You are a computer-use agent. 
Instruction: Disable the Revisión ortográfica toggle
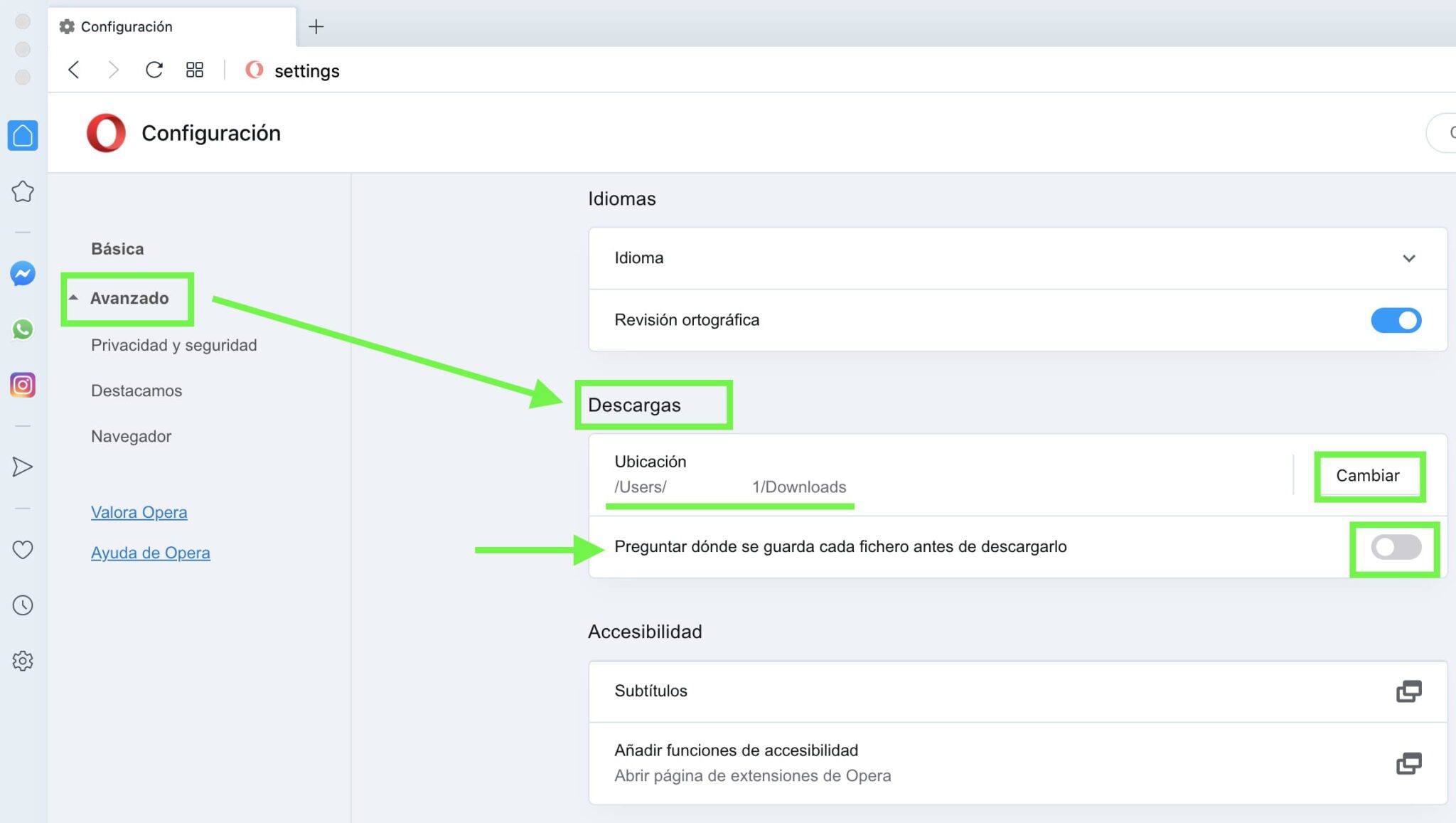1396,320
